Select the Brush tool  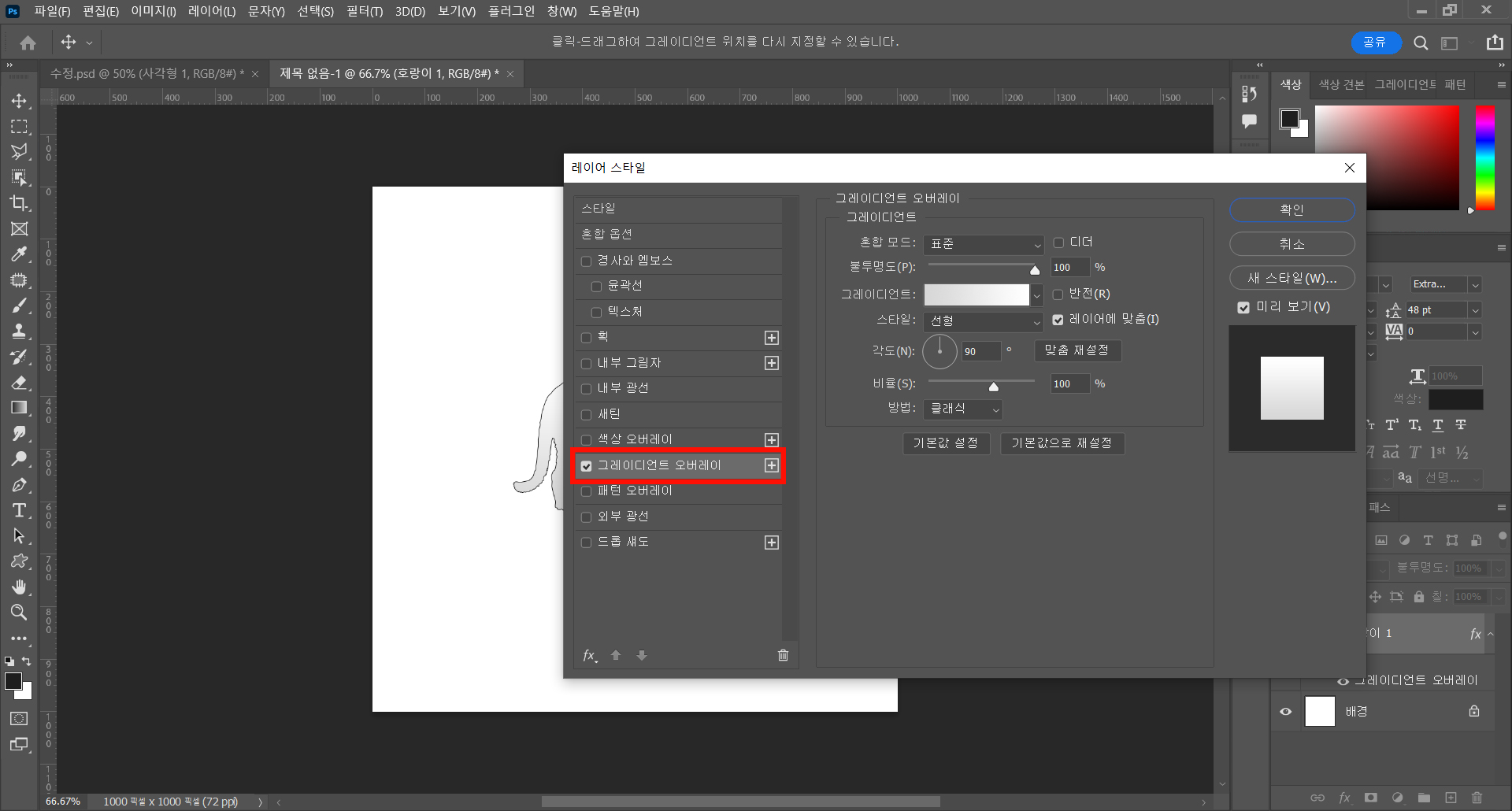coord(20,306)
